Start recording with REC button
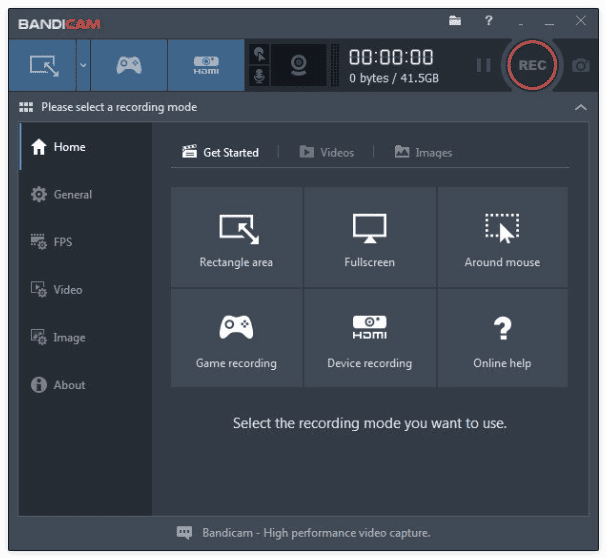Screen dimensions: 606x558 (532, 65)
